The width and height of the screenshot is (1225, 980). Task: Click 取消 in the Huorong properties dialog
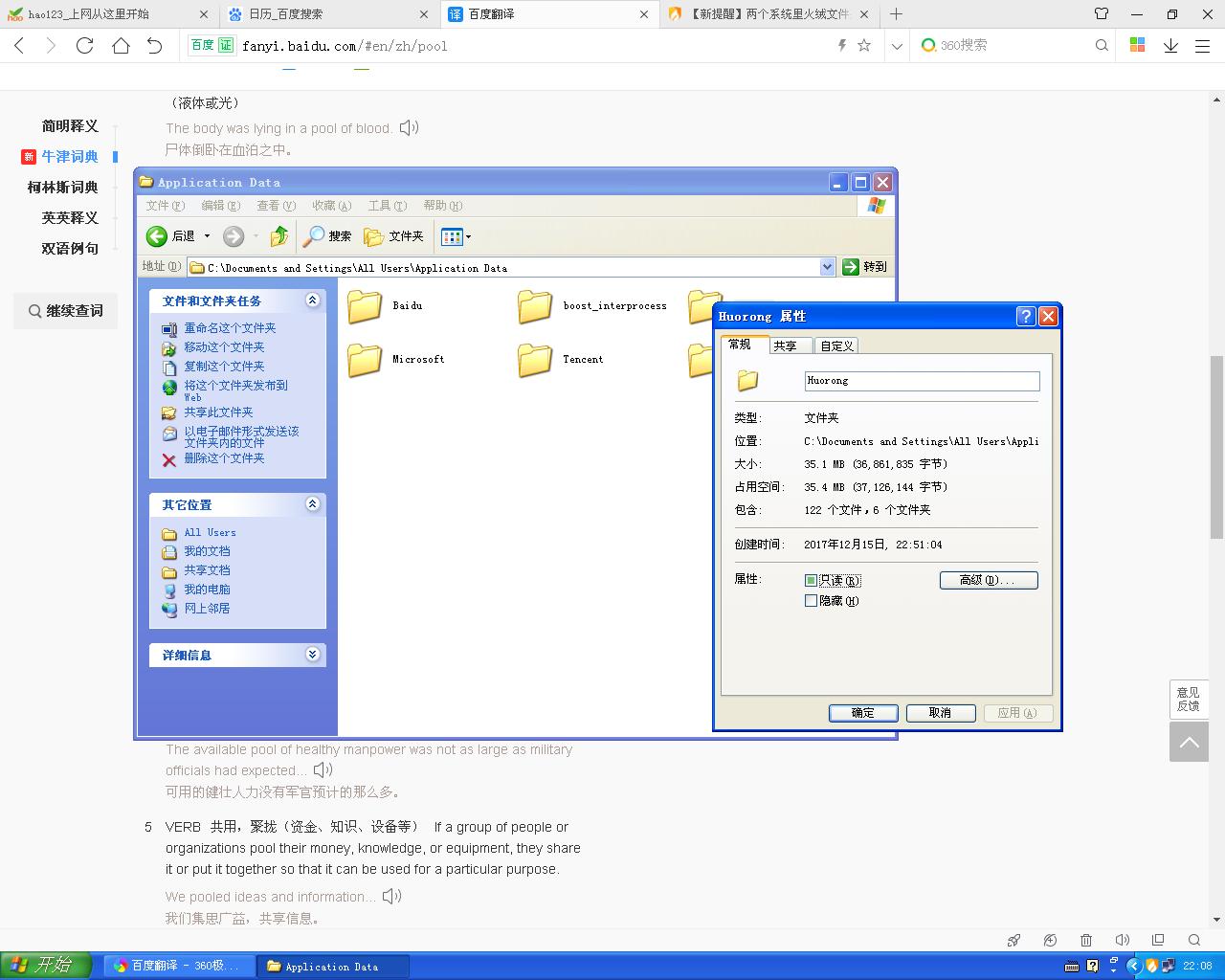point(940,713)
